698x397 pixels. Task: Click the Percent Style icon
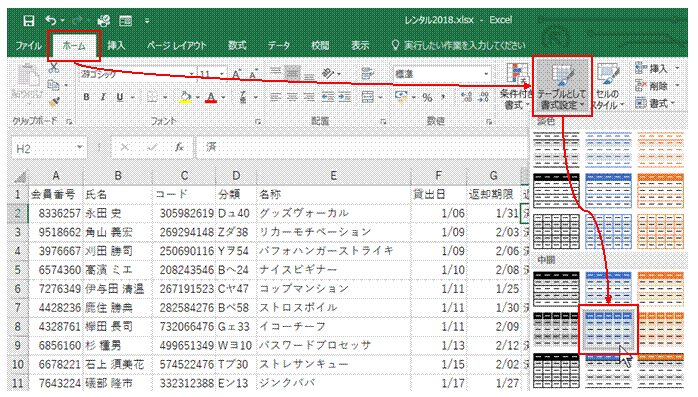(427, 97)
